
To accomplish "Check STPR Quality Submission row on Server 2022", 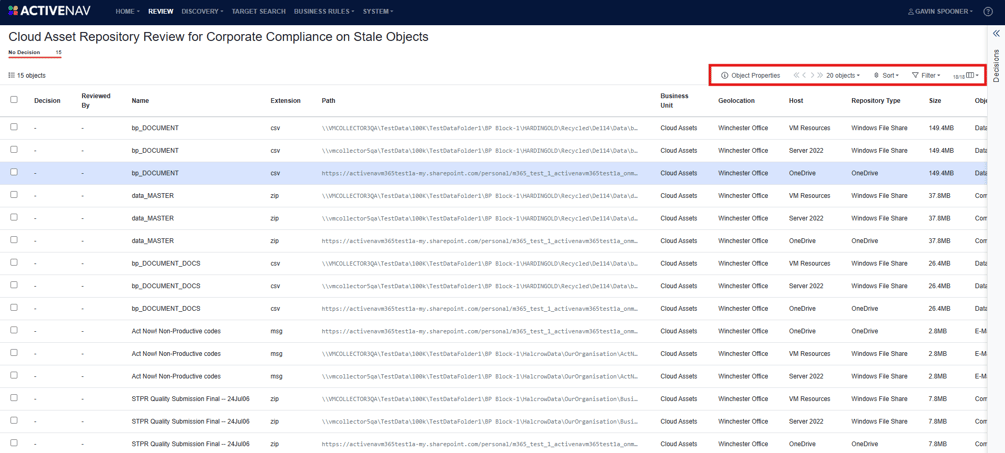I will (14, 421).
